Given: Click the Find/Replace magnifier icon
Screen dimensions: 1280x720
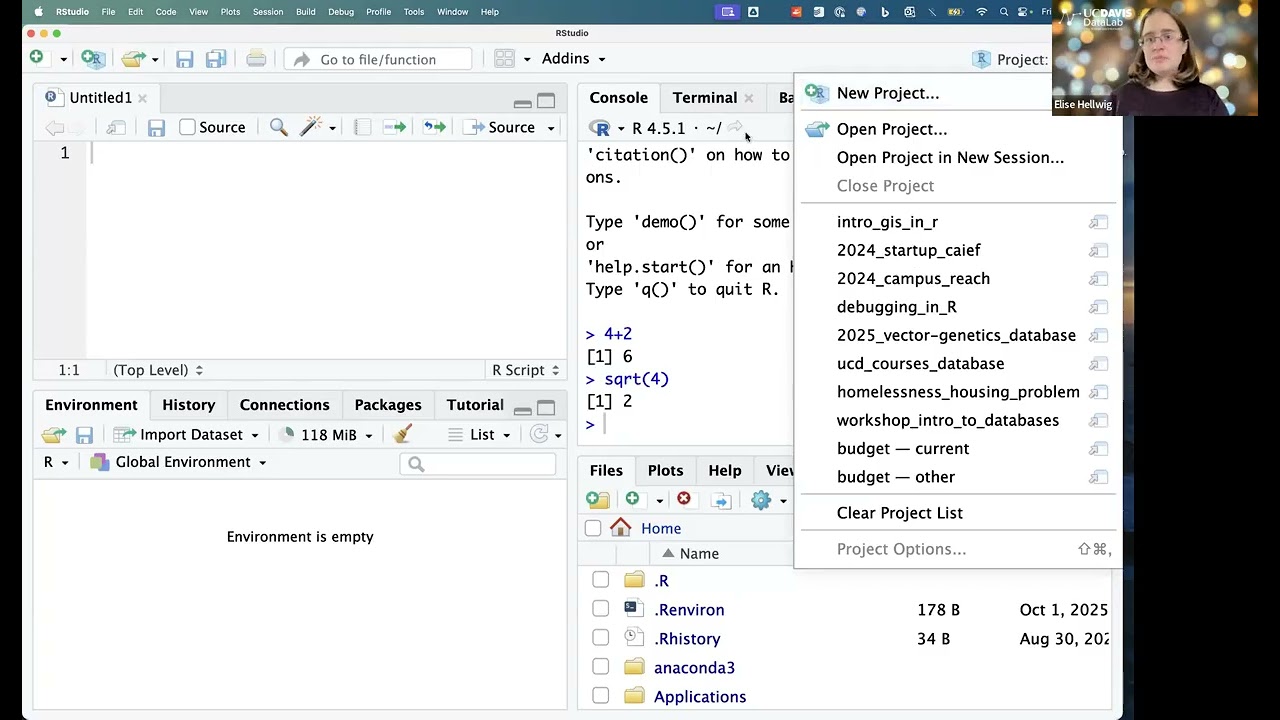Looking at the screenshot, I should (x=278, y=127).
